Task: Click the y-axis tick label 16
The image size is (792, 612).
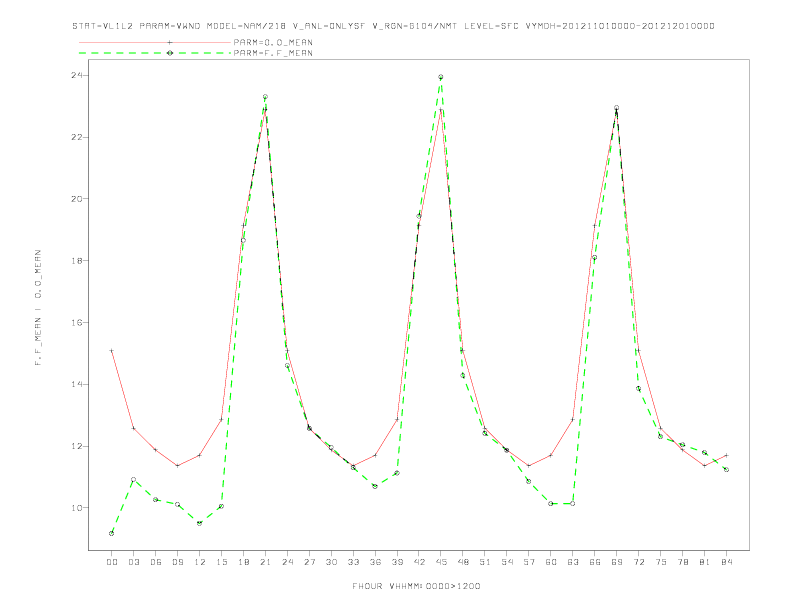Action: tap(77, 323)
